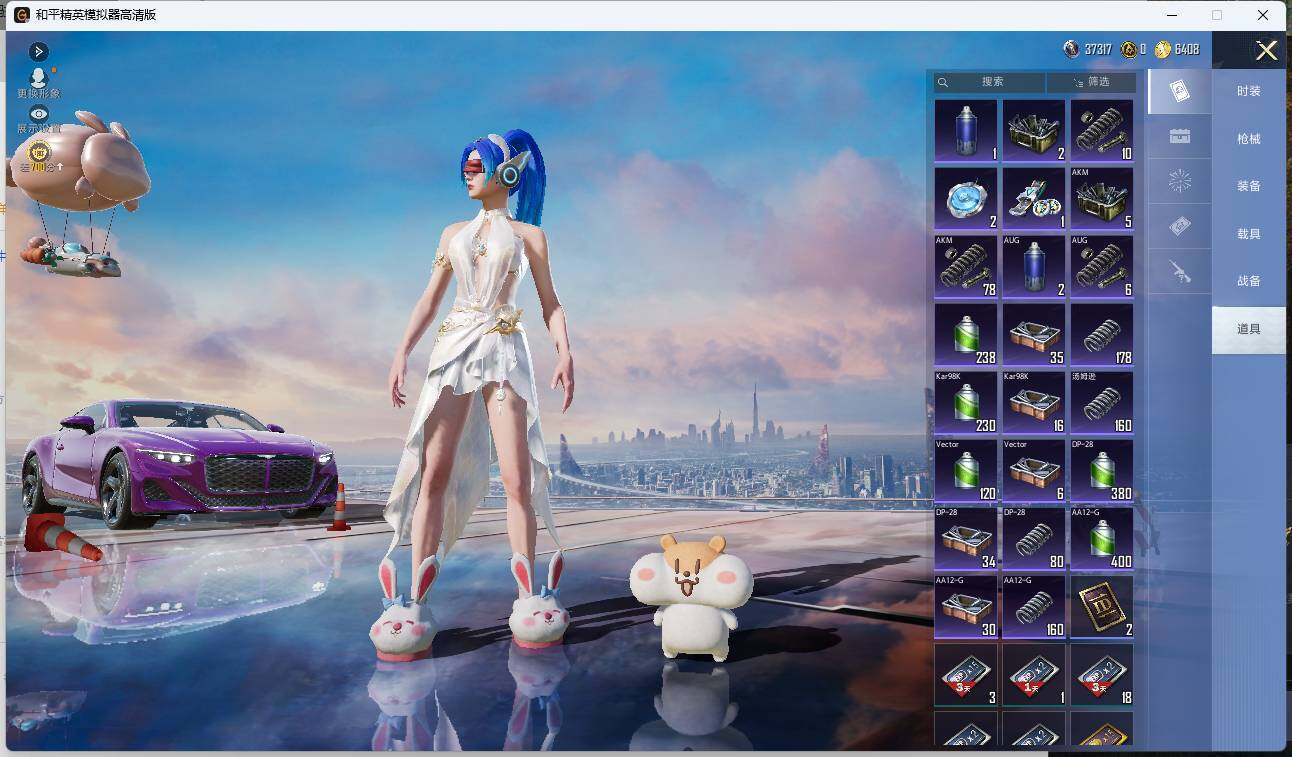This screenshot has width=1292, height=757.
Task: Select the AKM parts crate item
Action: coord(1102,198)
